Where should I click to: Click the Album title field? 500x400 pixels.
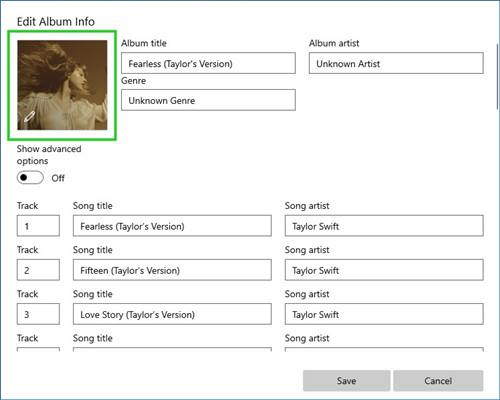[208, 63]
